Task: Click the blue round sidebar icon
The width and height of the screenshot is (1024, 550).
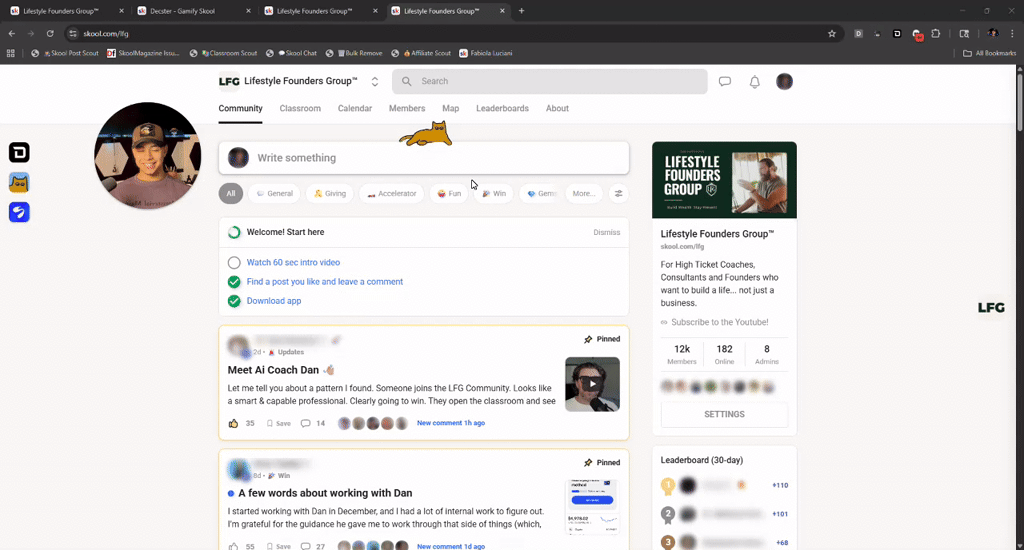Action: click(x=19, y=212)
